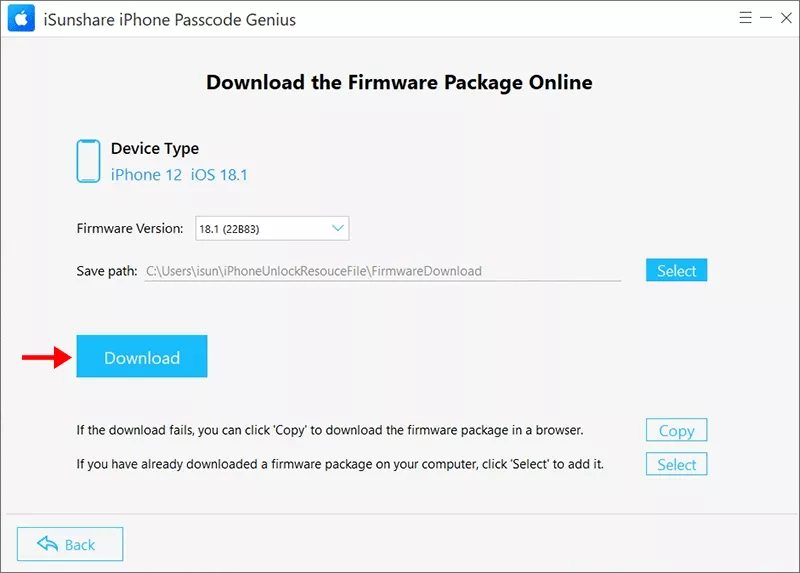Click the Device Type label
Screen dimensions: 800x573
point(155,148)
